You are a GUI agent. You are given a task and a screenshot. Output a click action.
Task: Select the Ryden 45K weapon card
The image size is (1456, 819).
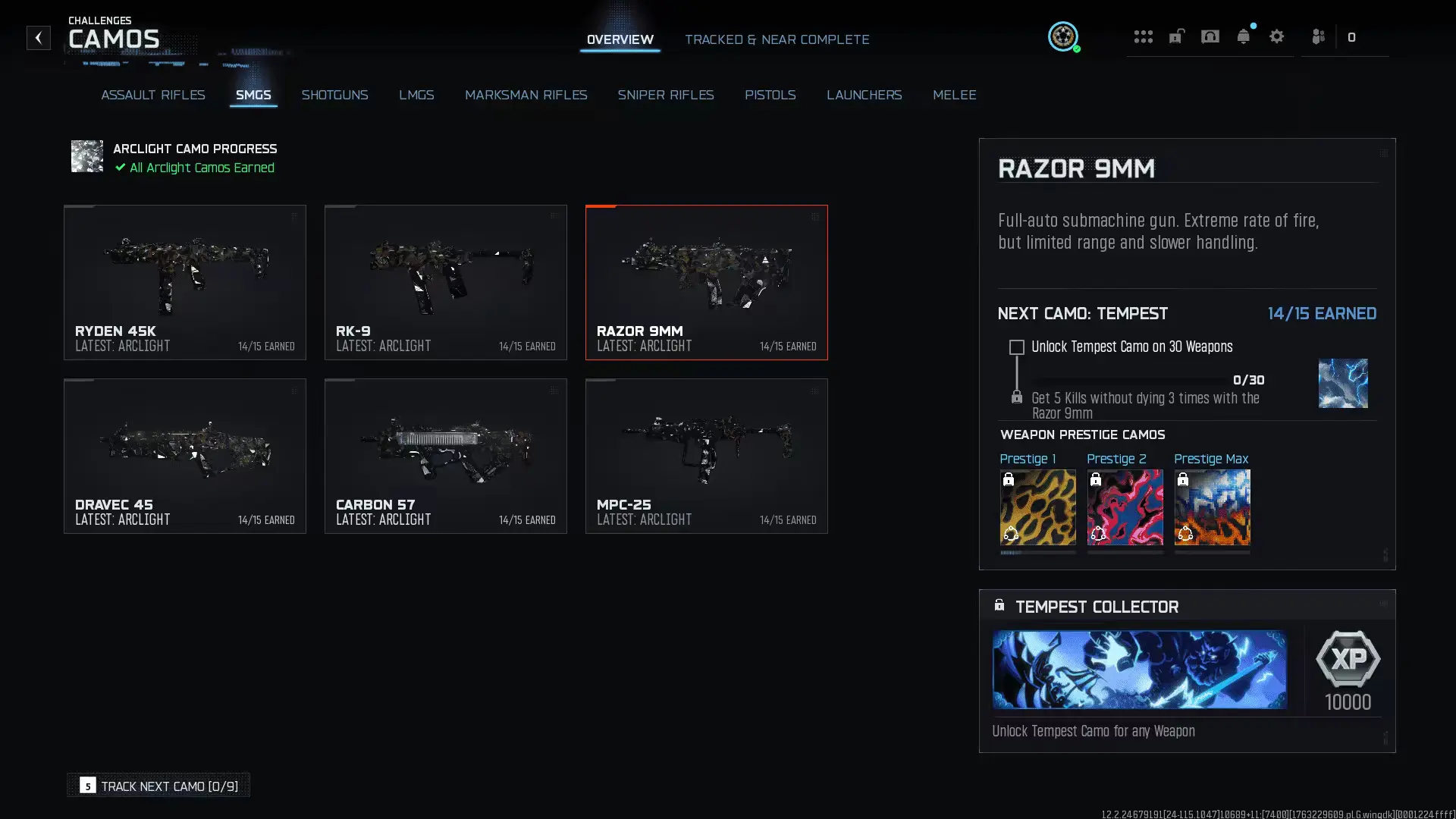pyautogui.click(x=184, y=282)
